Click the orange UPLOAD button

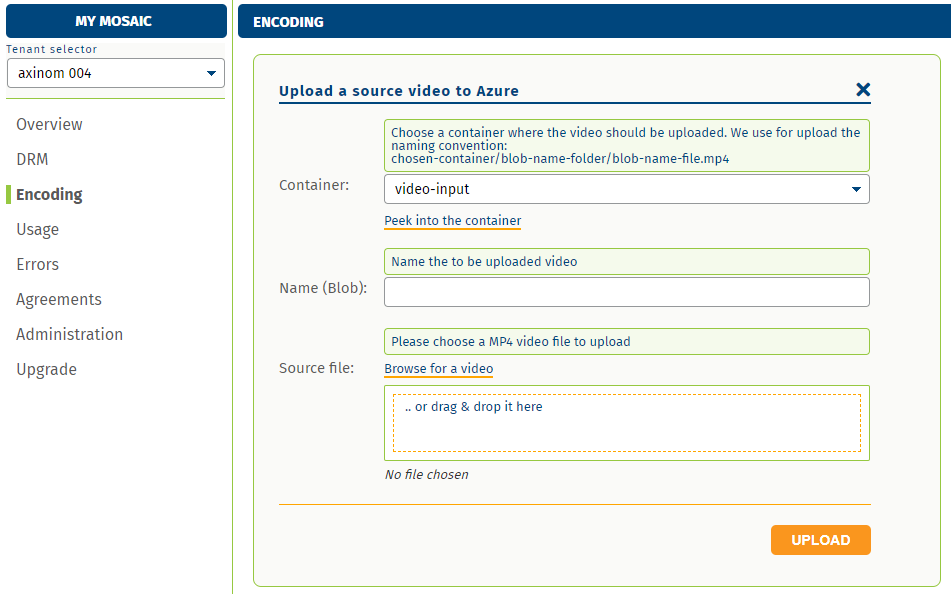click(820, 539)
